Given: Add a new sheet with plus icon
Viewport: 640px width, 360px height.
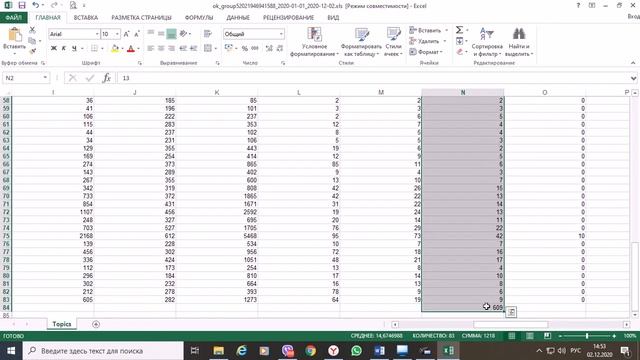Looking at the screenshot, I should point(96,324).
